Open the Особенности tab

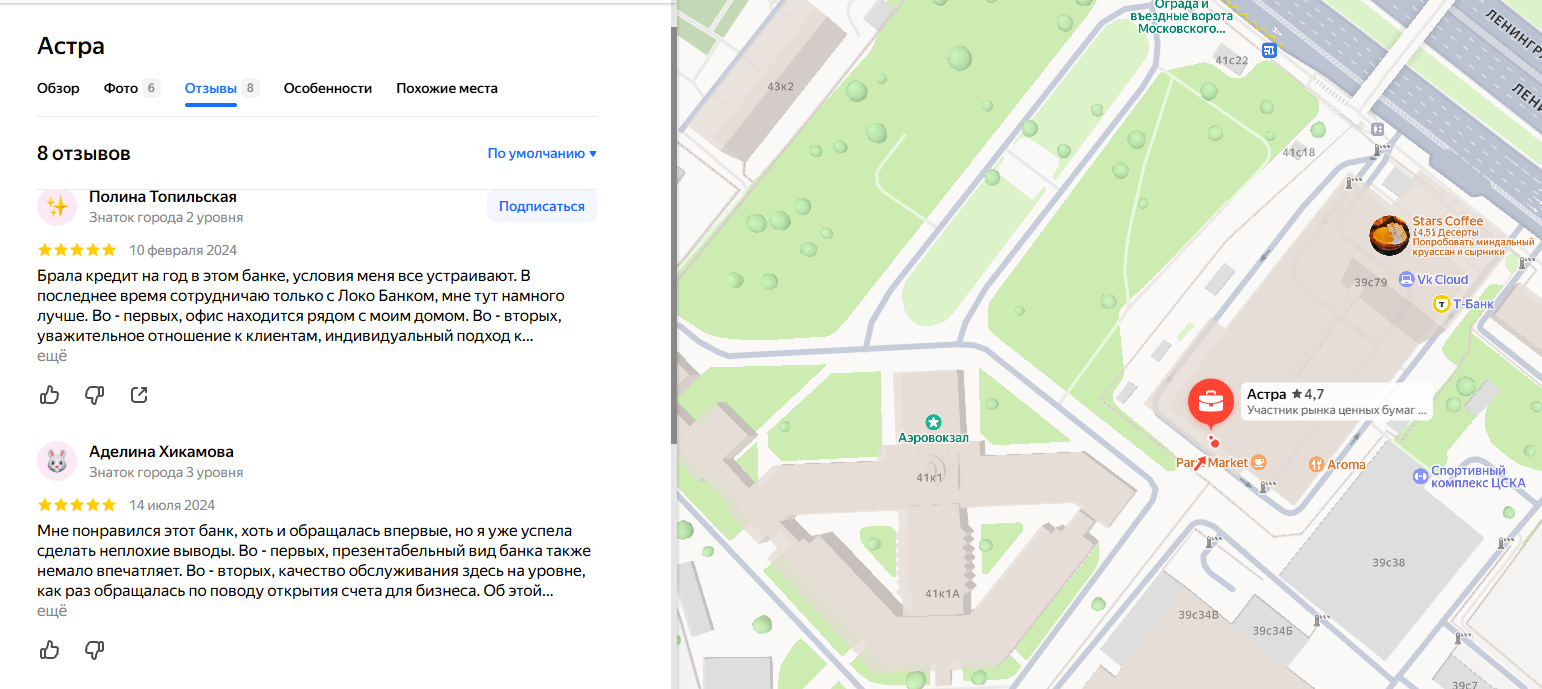click(x=328, y=88)
